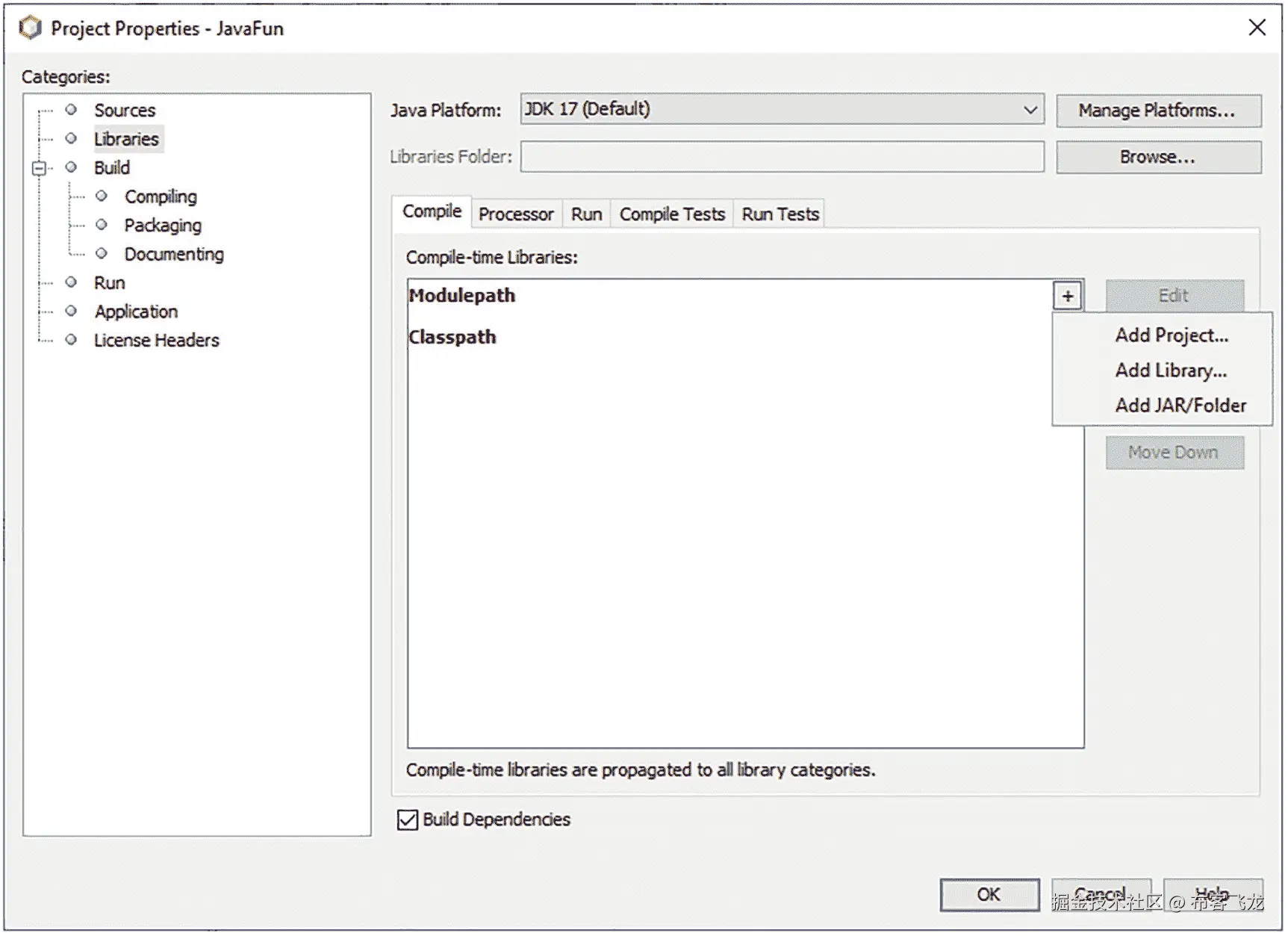Select Add Library from the popup menu
Image resolution: width=1288 pixels, height=936 pixels.
pos(1171,370)
